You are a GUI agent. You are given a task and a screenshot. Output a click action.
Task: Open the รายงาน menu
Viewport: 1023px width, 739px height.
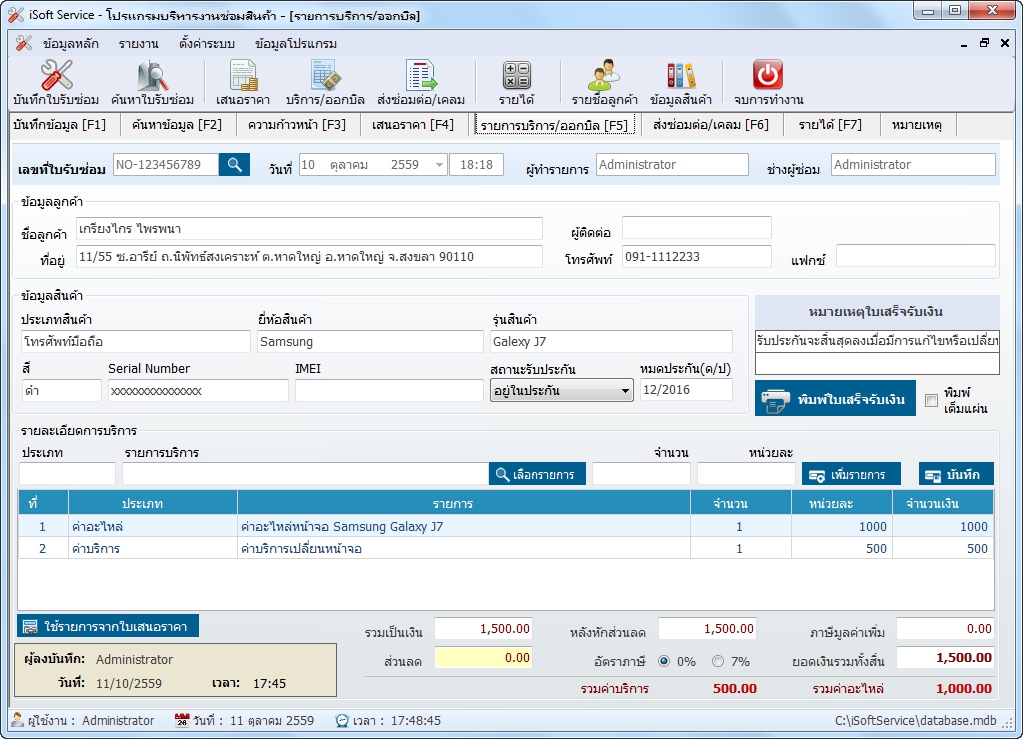pos(138,44)
